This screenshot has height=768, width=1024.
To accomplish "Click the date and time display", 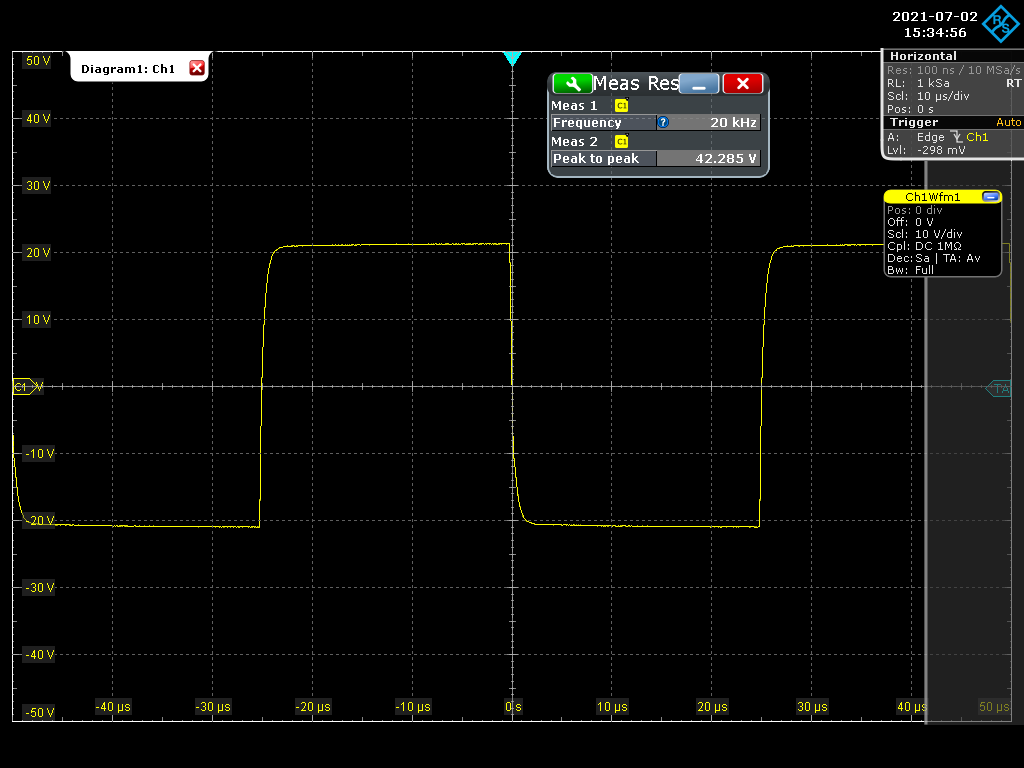I will [935, 24].
